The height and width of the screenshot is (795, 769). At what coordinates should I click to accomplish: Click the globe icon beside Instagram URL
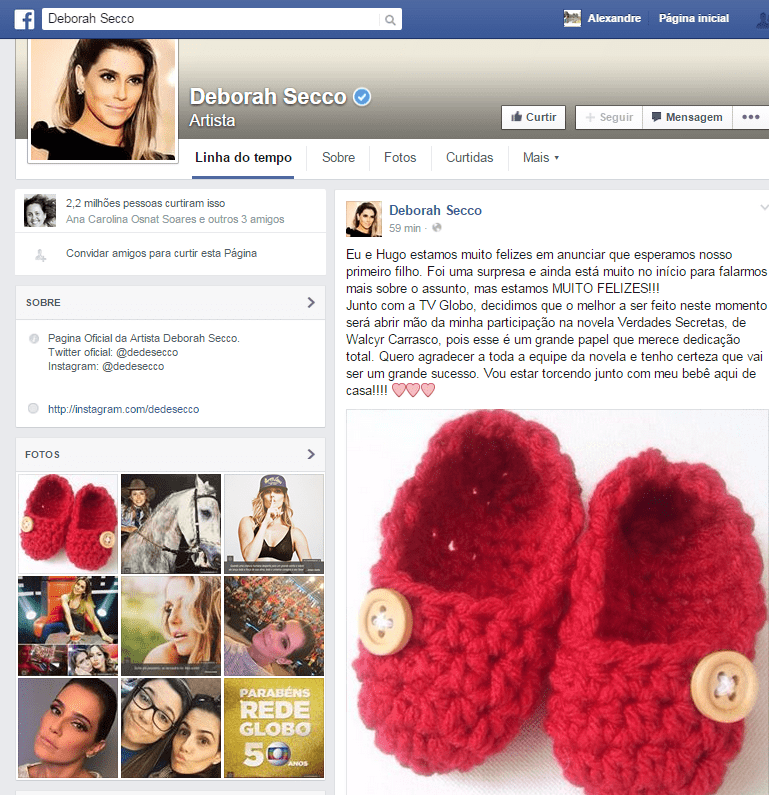(33, 408)
